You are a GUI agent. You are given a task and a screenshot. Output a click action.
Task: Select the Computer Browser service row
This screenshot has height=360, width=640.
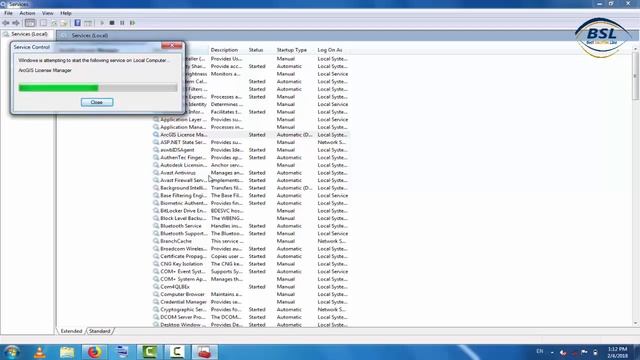click(251, 294)
